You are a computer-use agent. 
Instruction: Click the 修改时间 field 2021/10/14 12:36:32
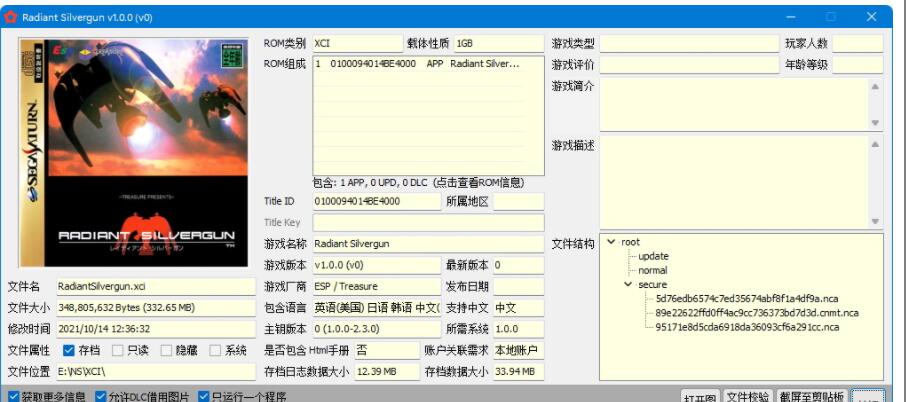(156, 329)
